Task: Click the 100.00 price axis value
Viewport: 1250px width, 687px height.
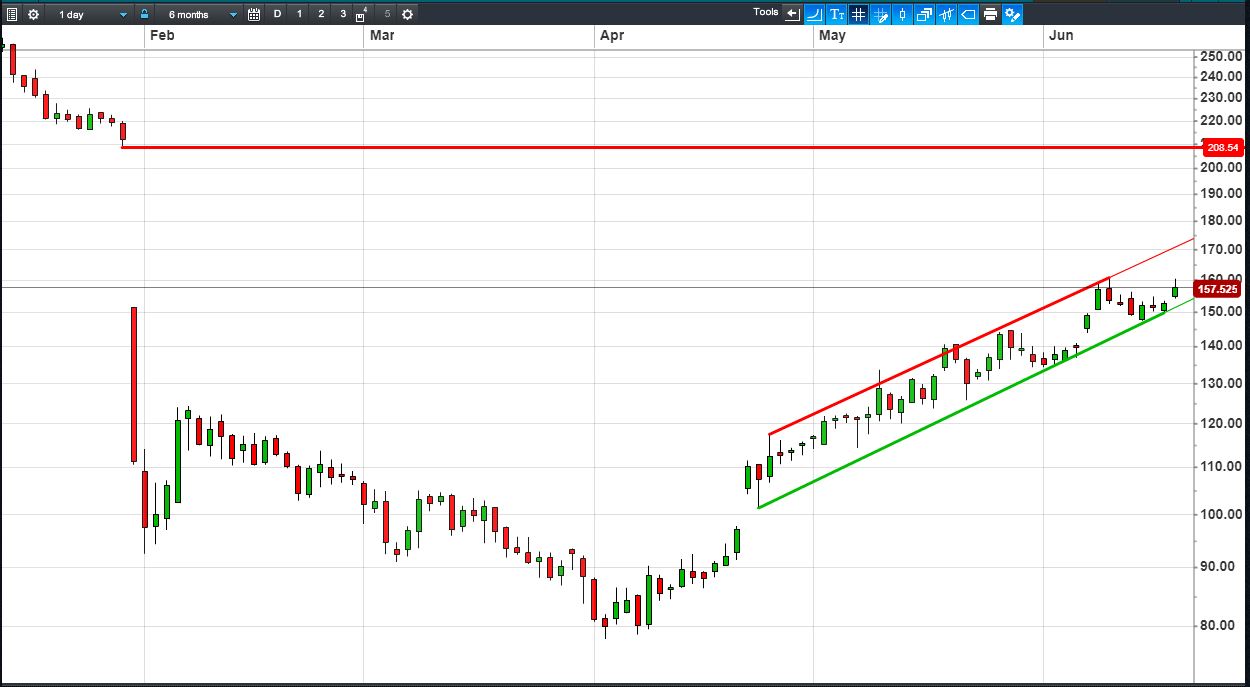Action: (1221, 515)
